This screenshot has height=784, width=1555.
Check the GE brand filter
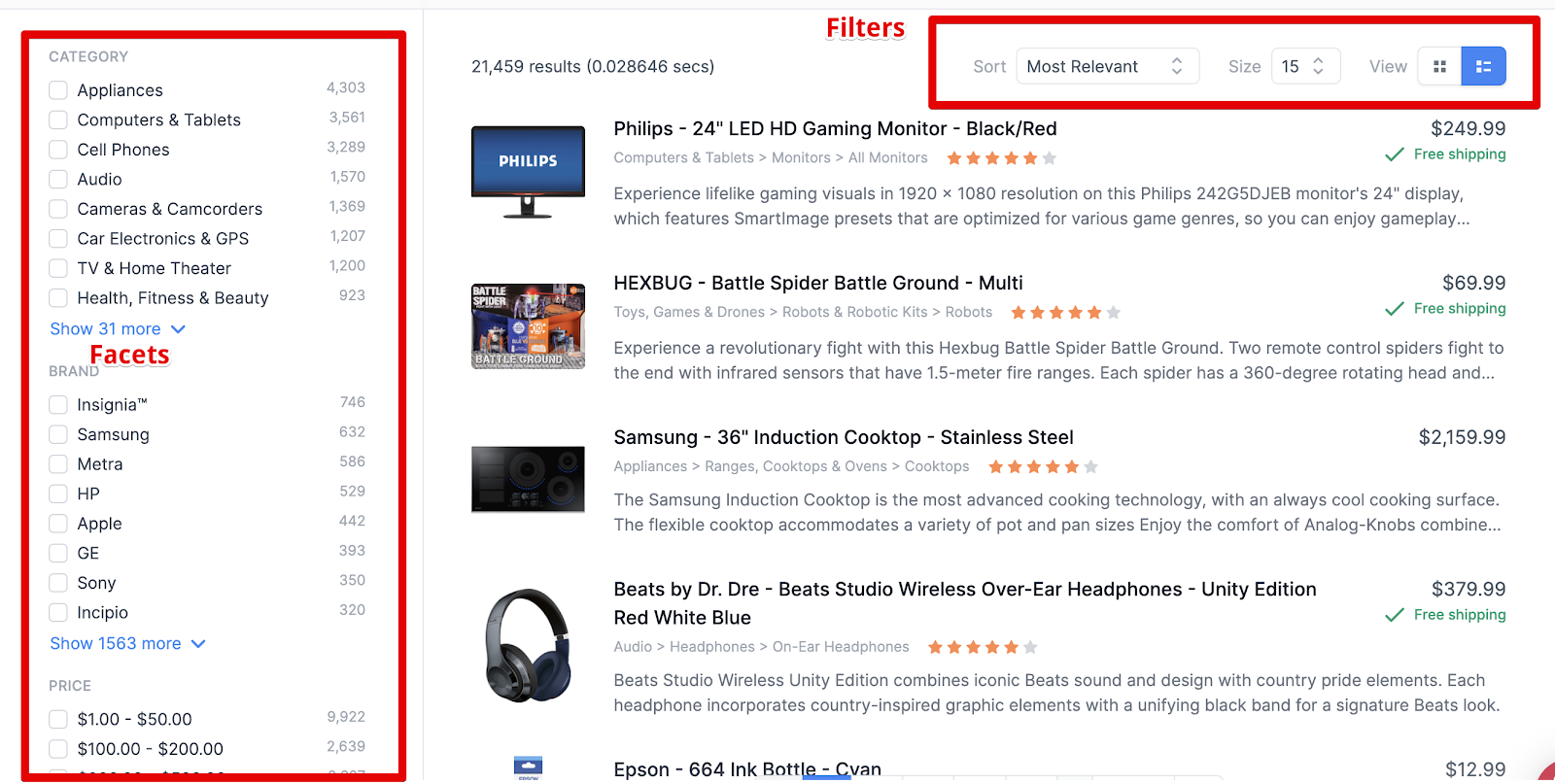[58, 554]
